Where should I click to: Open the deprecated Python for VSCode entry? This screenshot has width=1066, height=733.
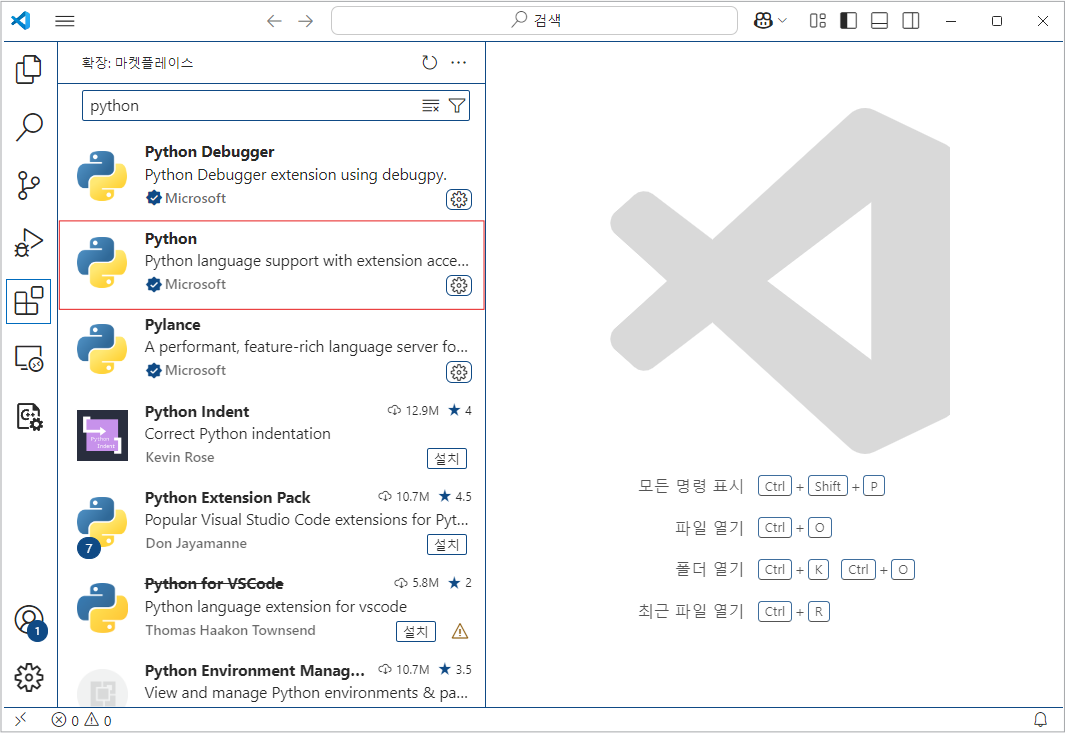[x=272, y=608]
